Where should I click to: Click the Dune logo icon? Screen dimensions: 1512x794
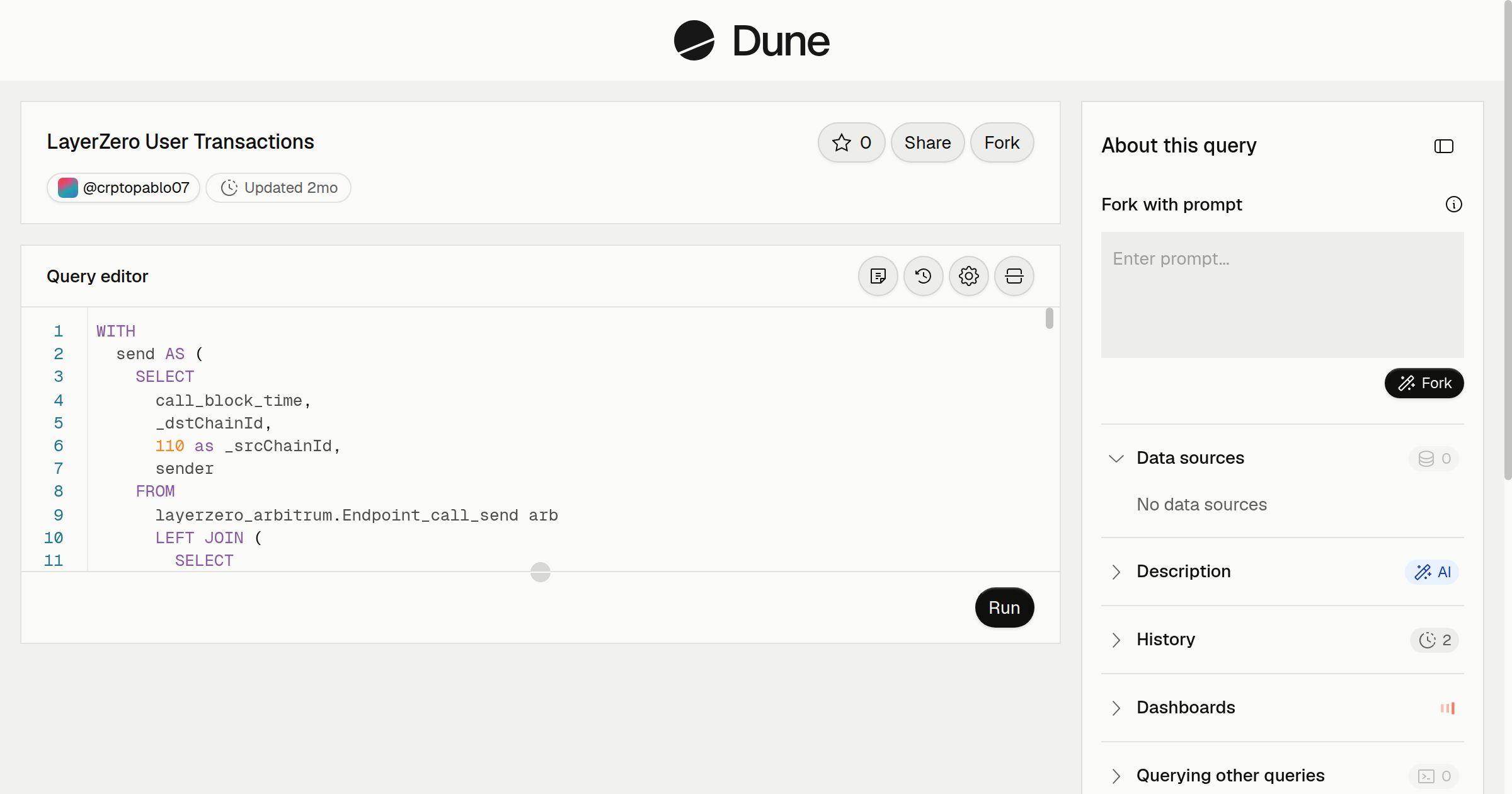[694, 40]
